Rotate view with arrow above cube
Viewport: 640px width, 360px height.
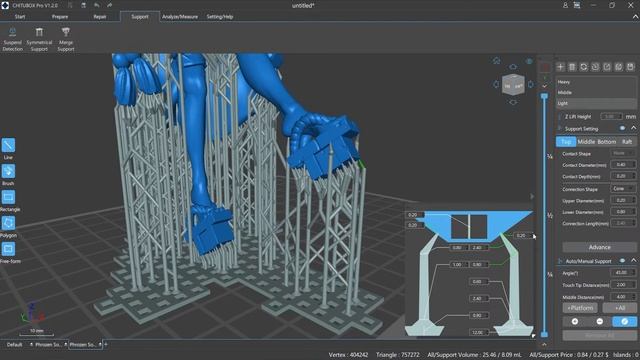point(513,67)
